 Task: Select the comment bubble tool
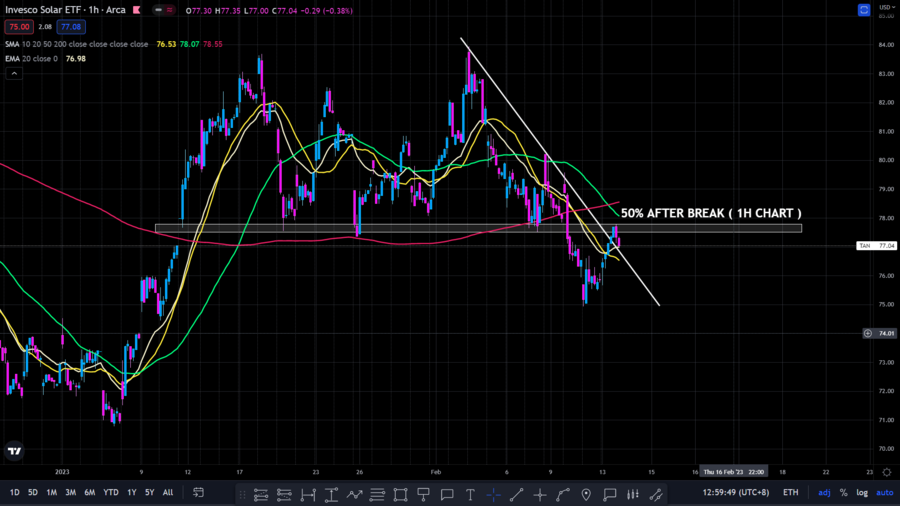click(447, 495)
